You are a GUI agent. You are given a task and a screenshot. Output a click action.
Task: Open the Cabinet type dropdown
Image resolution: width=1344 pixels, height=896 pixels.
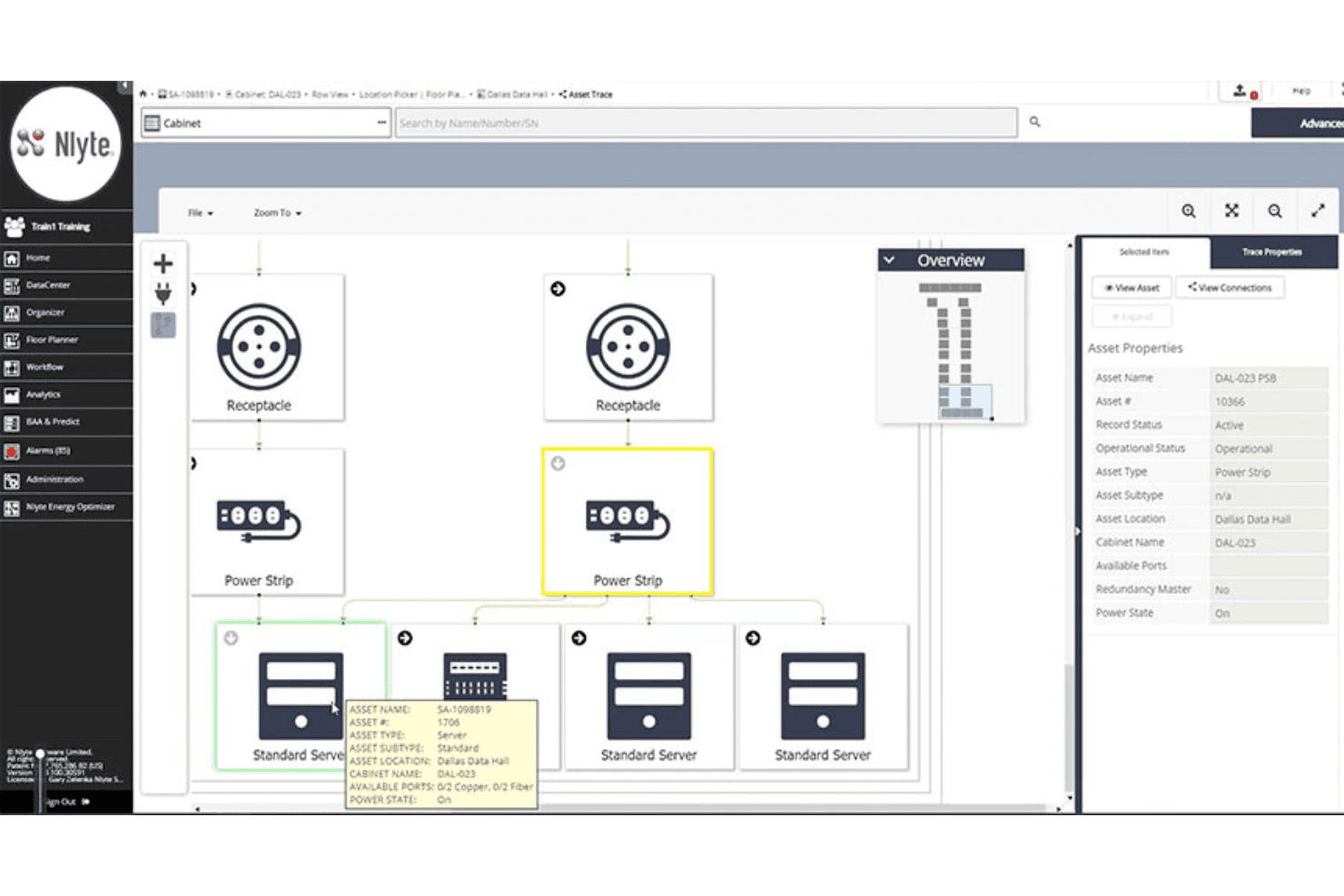(x=266, y=123)
